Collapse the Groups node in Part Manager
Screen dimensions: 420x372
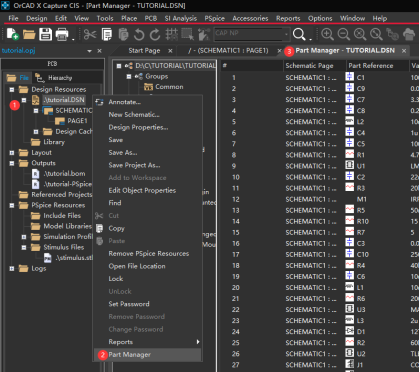(129, 77)
